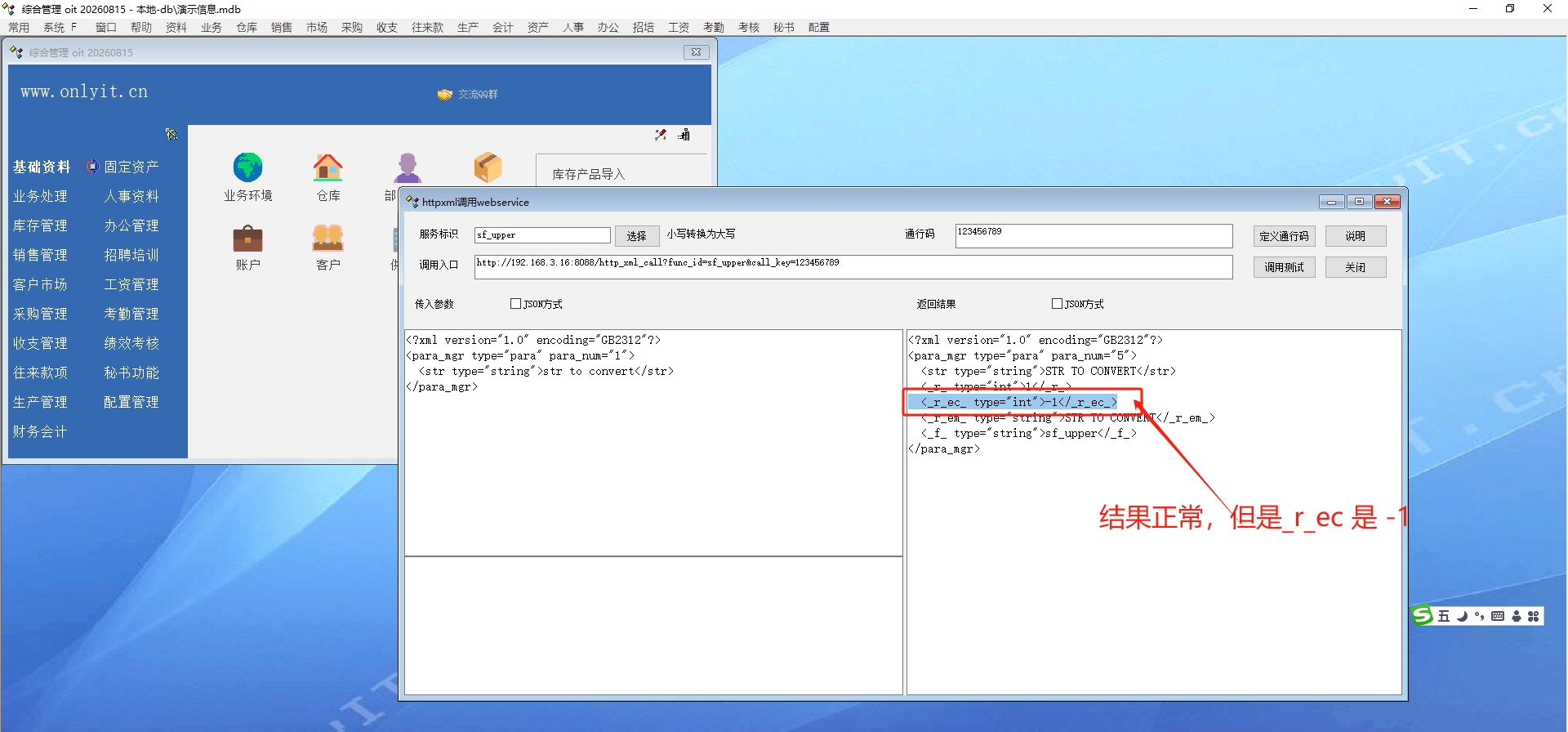Click the round icon beside 固定资产
Viewport: 1568px width, 732px height.
click(x=92, y=167)
